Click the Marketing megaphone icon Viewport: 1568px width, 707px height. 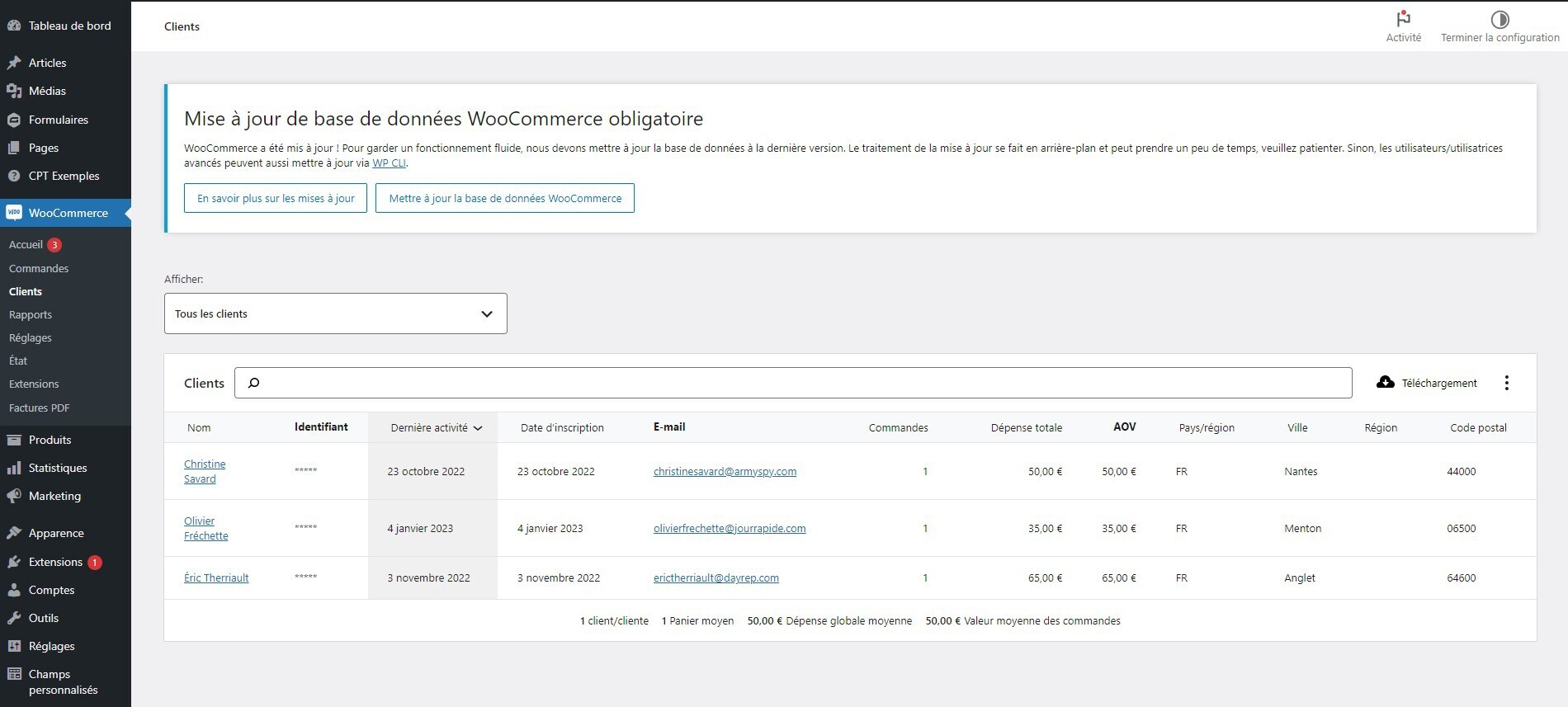14,496
